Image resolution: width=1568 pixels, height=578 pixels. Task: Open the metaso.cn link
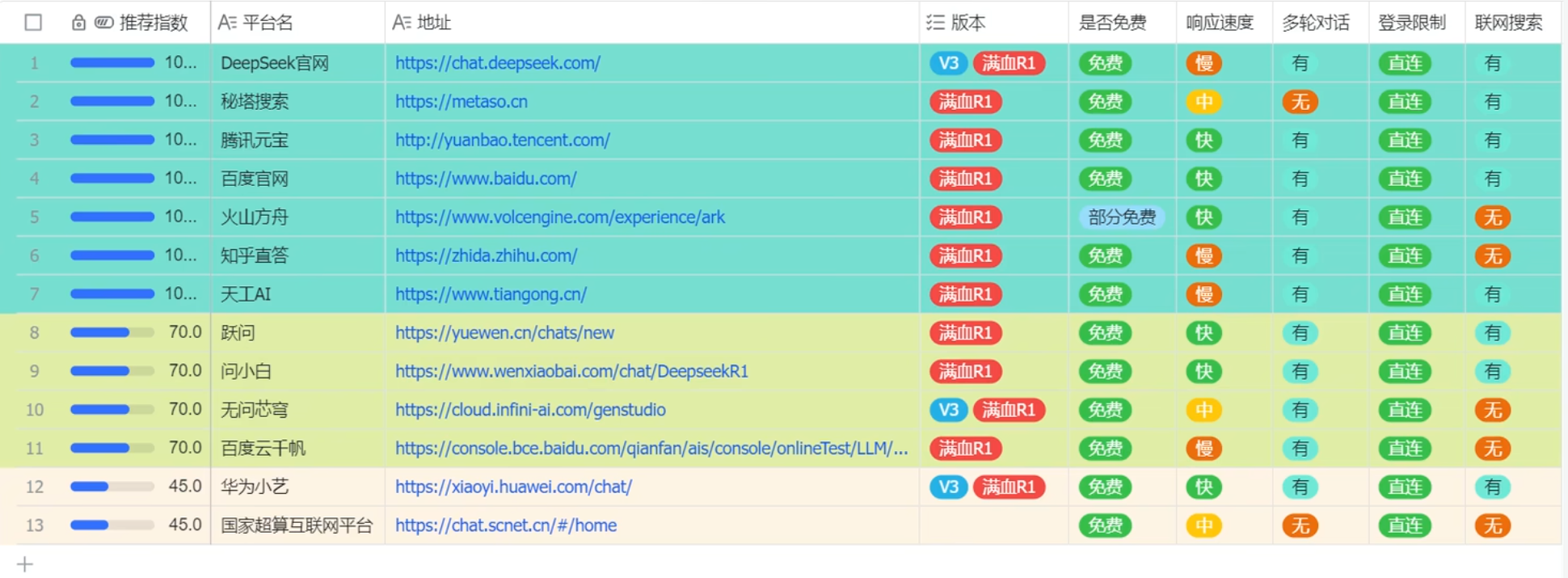point(462,102)
